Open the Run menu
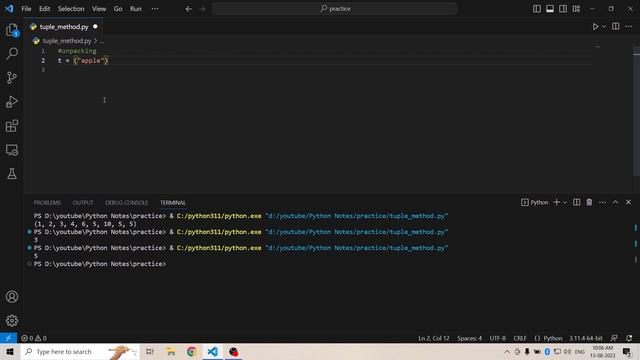 (136, 9)
